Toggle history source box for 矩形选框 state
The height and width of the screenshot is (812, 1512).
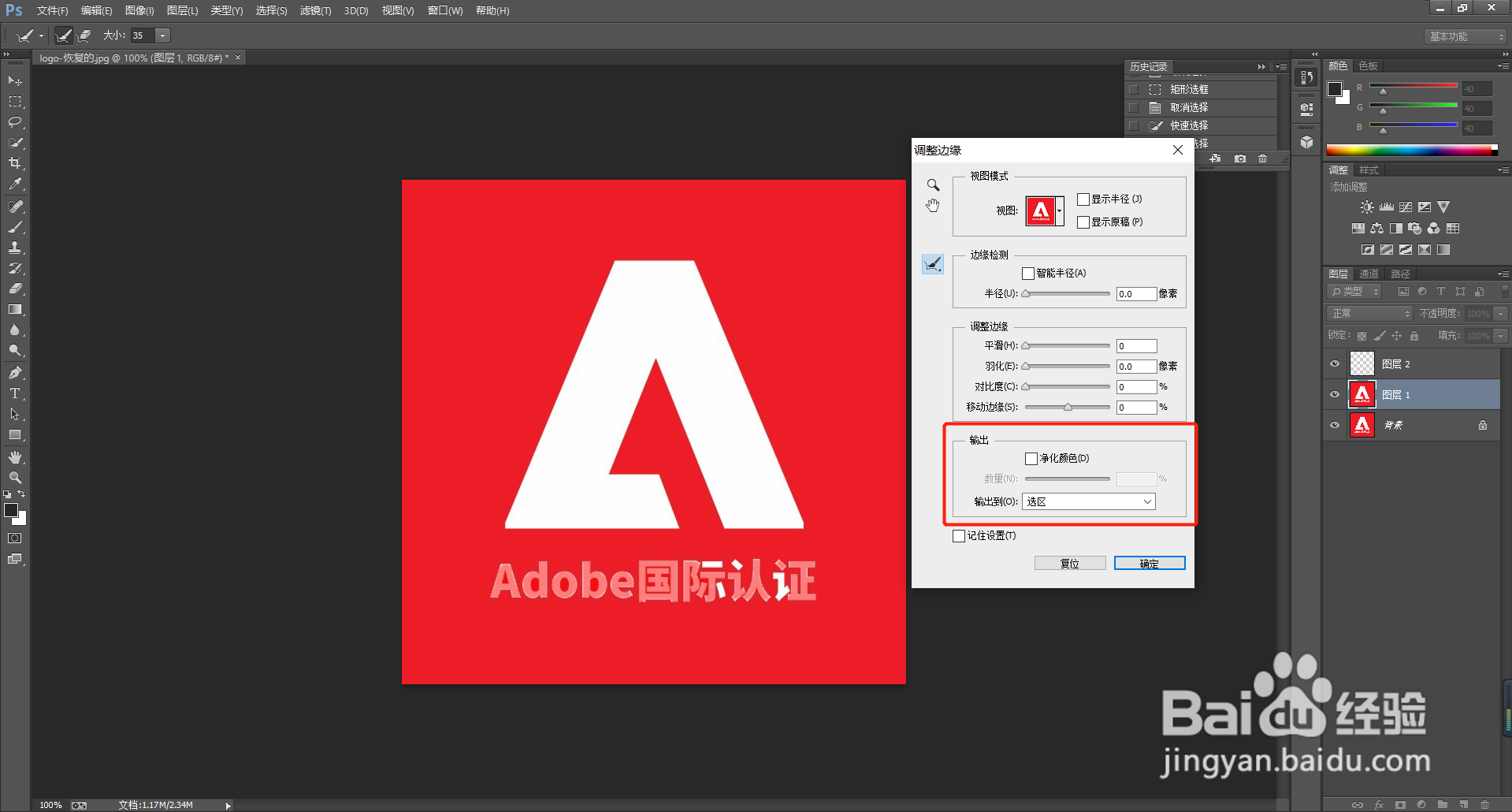[1134, 90]
